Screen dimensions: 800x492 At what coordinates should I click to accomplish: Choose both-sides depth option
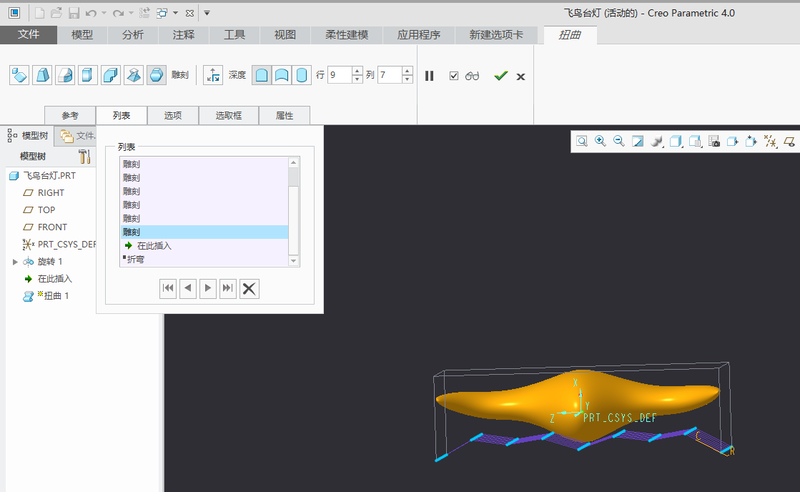[x=282, y=76]
